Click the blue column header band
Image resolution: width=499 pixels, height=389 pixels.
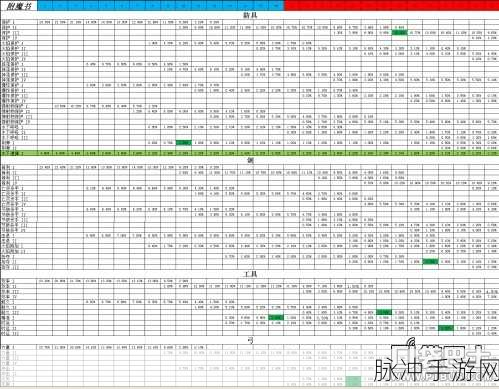click(x=161, y=5)
